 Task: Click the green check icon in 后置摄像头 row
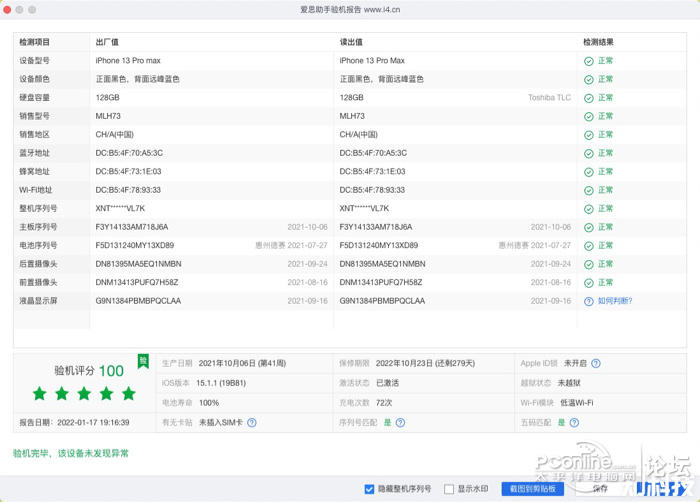tap(589, 264)
